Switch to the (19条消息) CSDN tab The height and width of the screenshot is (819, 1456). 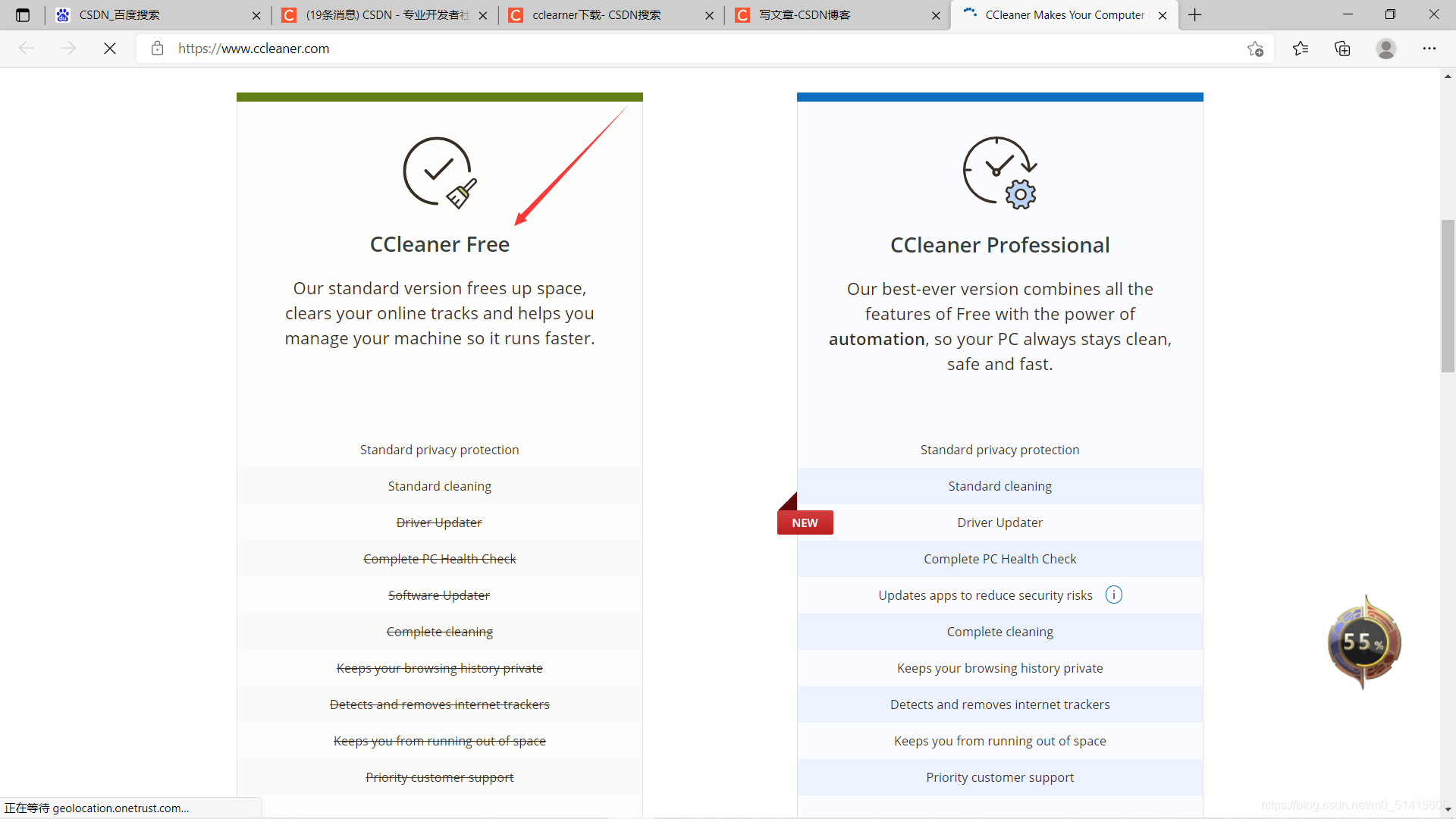385,15
